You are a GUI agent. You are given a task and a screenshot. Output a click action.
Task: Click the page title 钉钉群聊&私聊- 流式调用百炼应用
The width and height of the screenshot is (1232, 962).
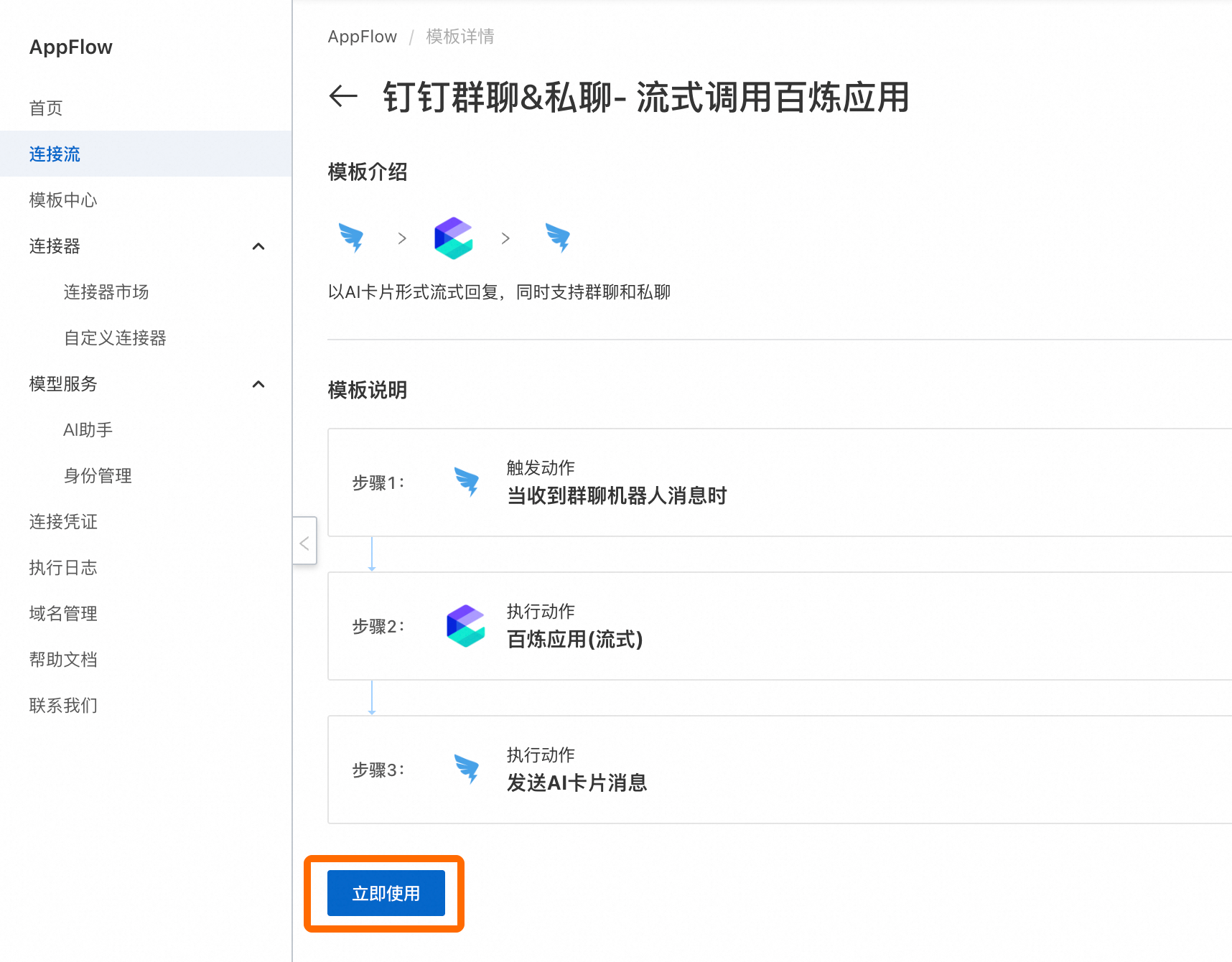pyautogui.click(x=646, y=97)
